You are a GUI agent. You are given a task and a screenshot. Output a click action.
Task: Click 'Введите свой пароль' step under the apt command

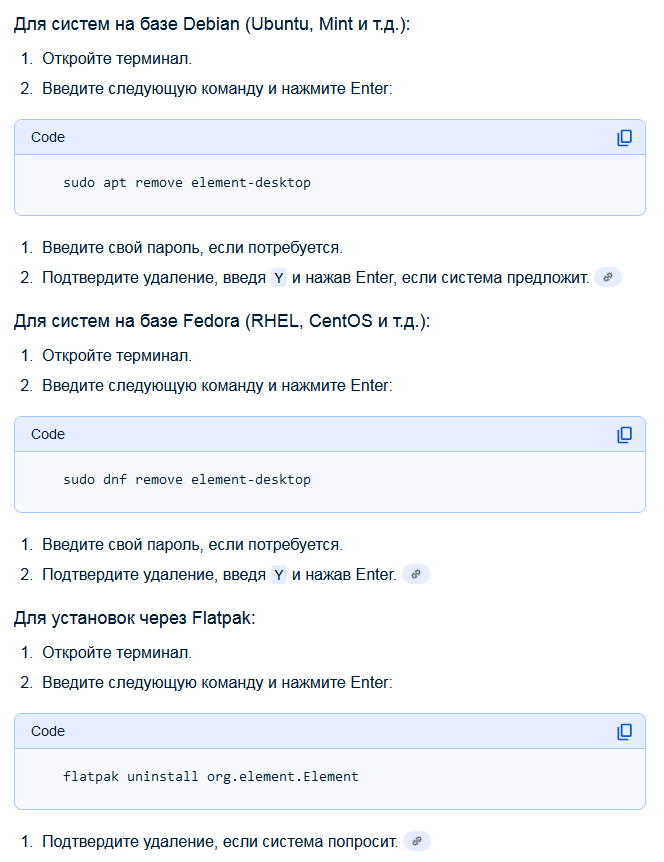(192, 247)
